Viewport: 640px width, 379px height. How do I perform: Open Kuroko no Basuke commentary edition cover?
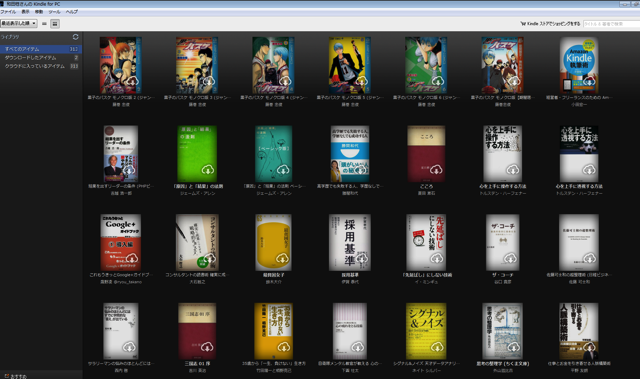(x=502, y=65)
